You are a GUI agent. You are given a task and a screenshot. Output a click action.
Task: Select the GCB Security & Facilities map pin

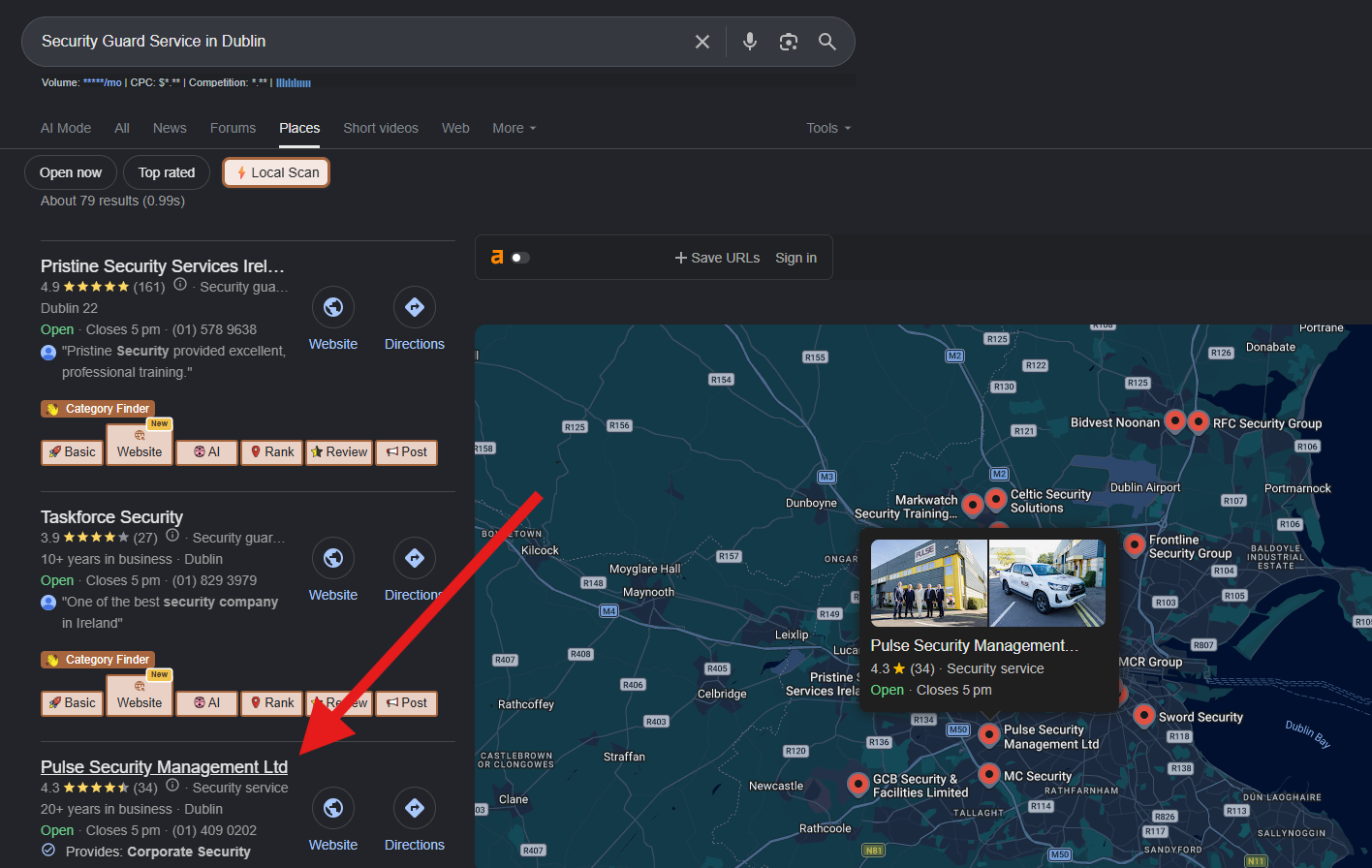coord(857,784)
